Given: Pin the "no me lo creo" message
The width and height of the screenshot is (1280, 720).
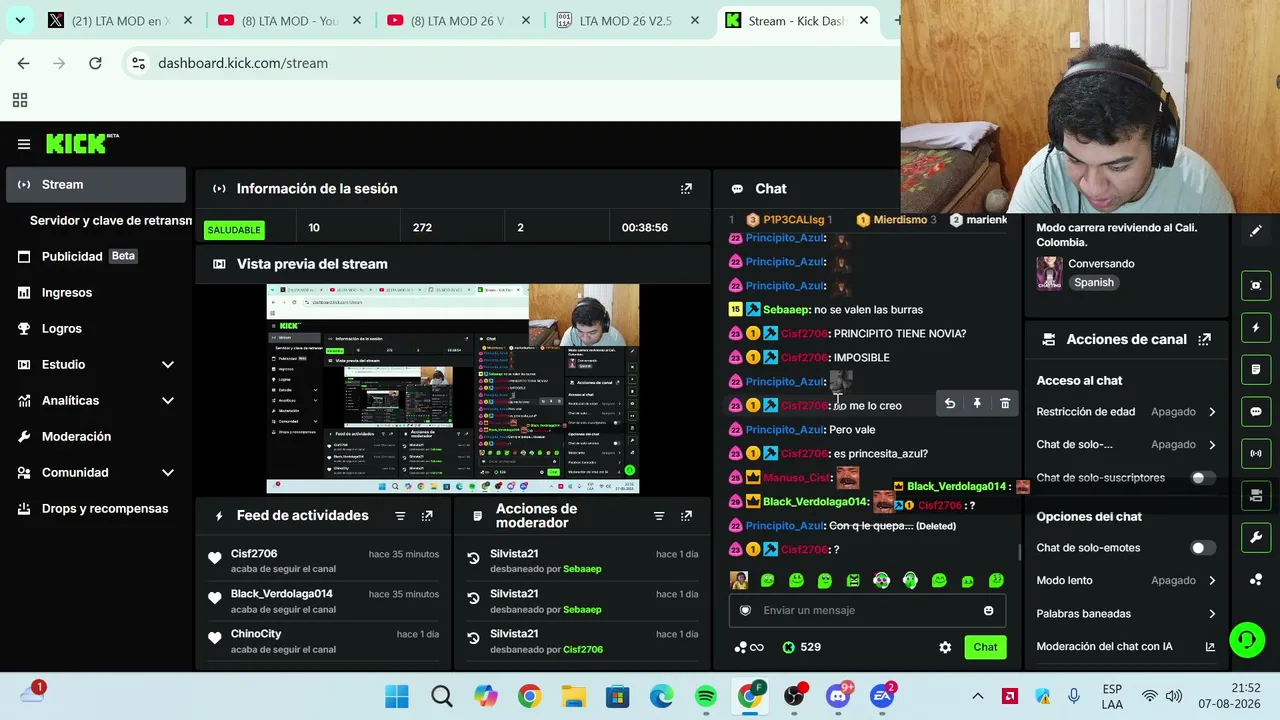Looking at the screenshot, I should tap(977, 404).
